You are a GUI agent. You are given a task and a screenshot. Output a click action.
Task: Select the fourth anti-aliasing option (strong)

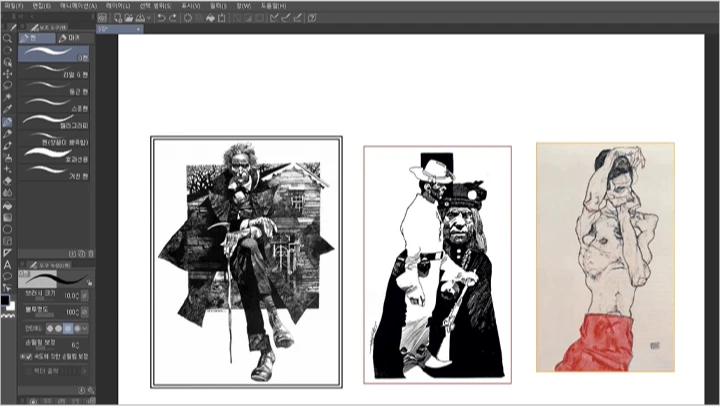pos(77,328)
